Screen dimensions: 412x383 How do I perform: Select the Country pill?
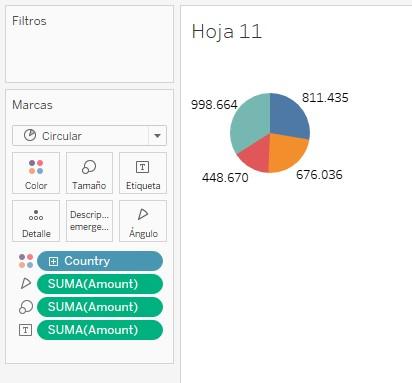(100, 261)
